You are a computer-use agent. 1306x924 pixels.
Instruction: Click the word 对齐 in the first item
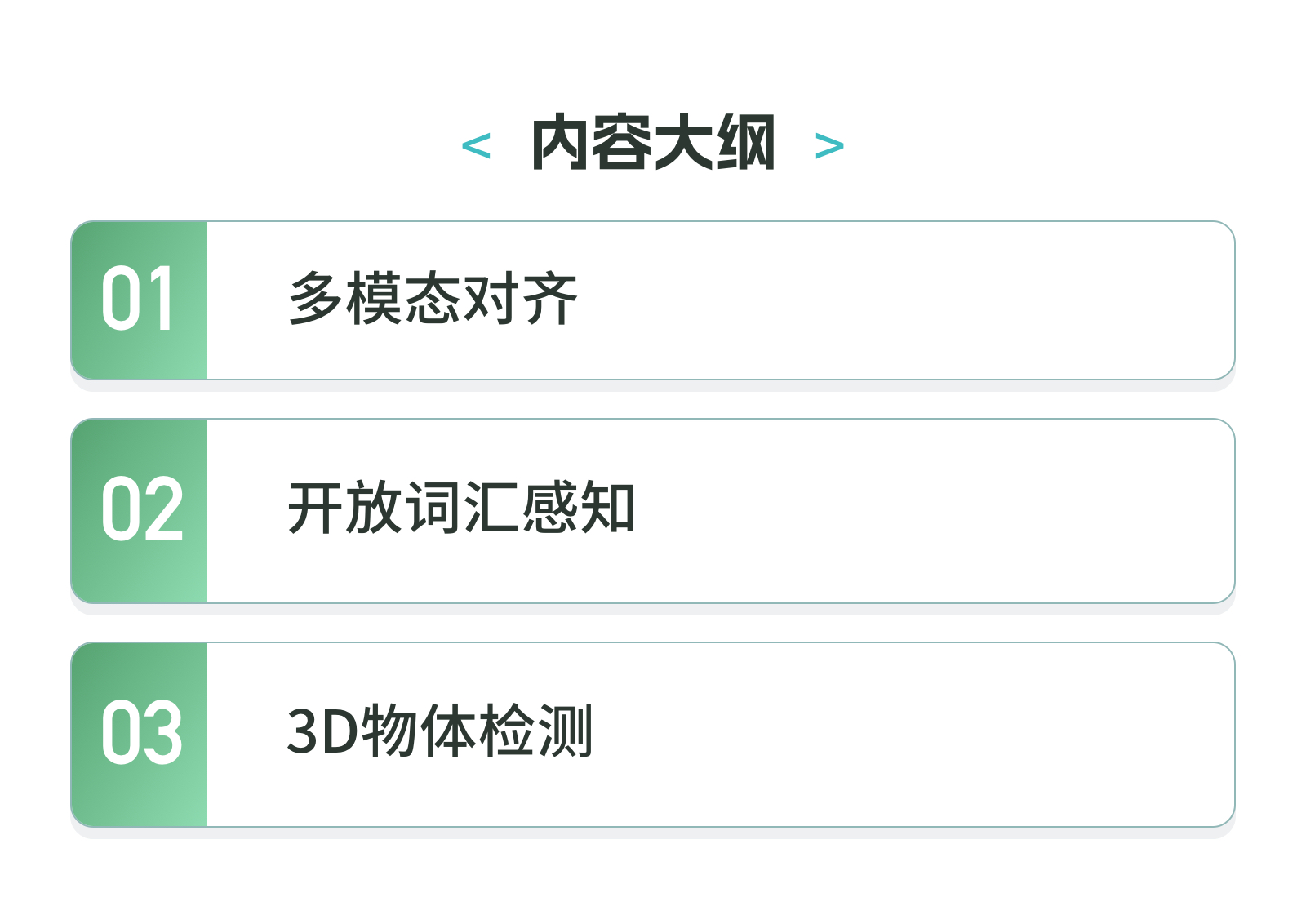pos(521,299)
